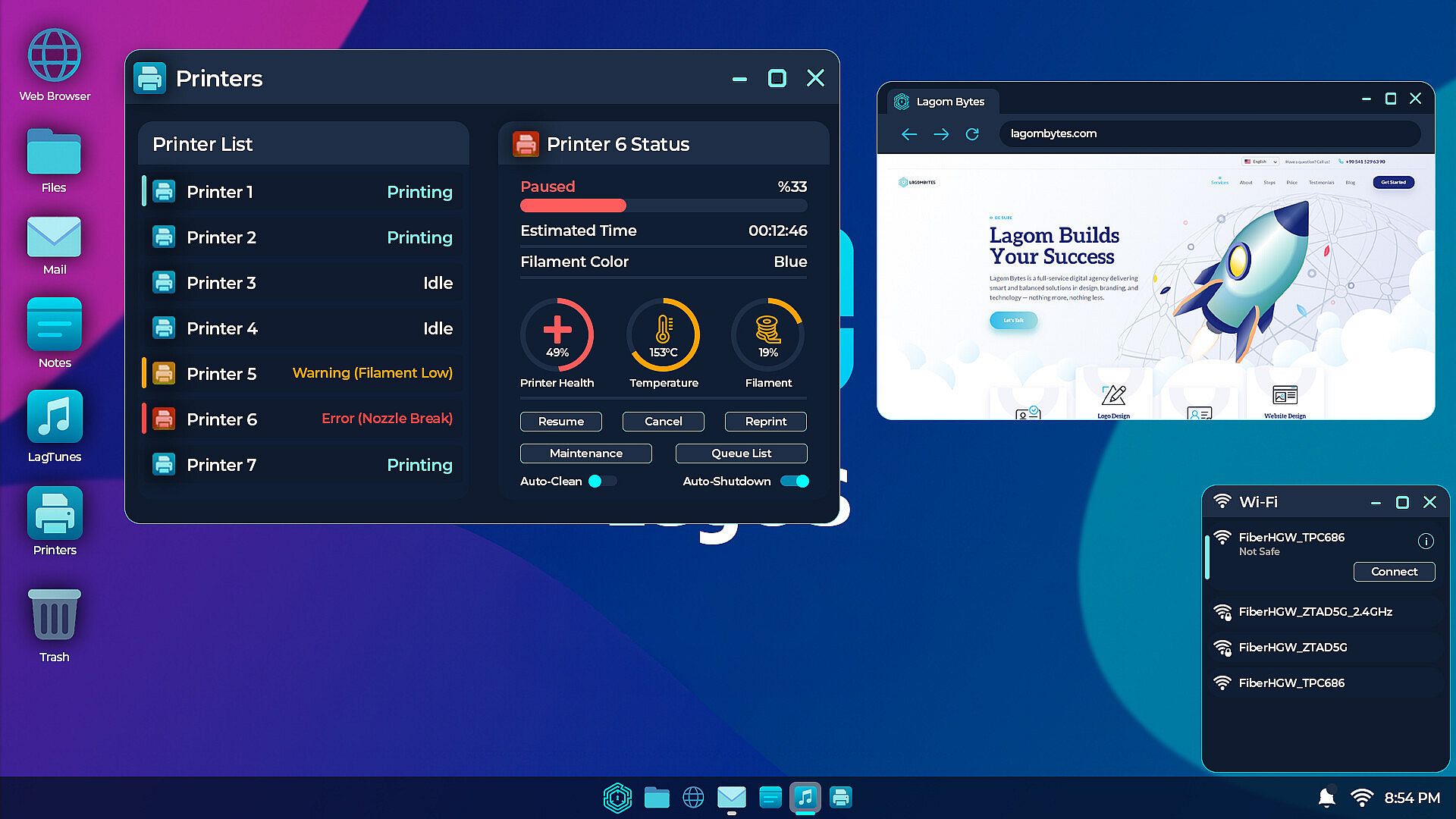Click the browser back arrow
1456x819 pixels.
[x=909, y=134]
